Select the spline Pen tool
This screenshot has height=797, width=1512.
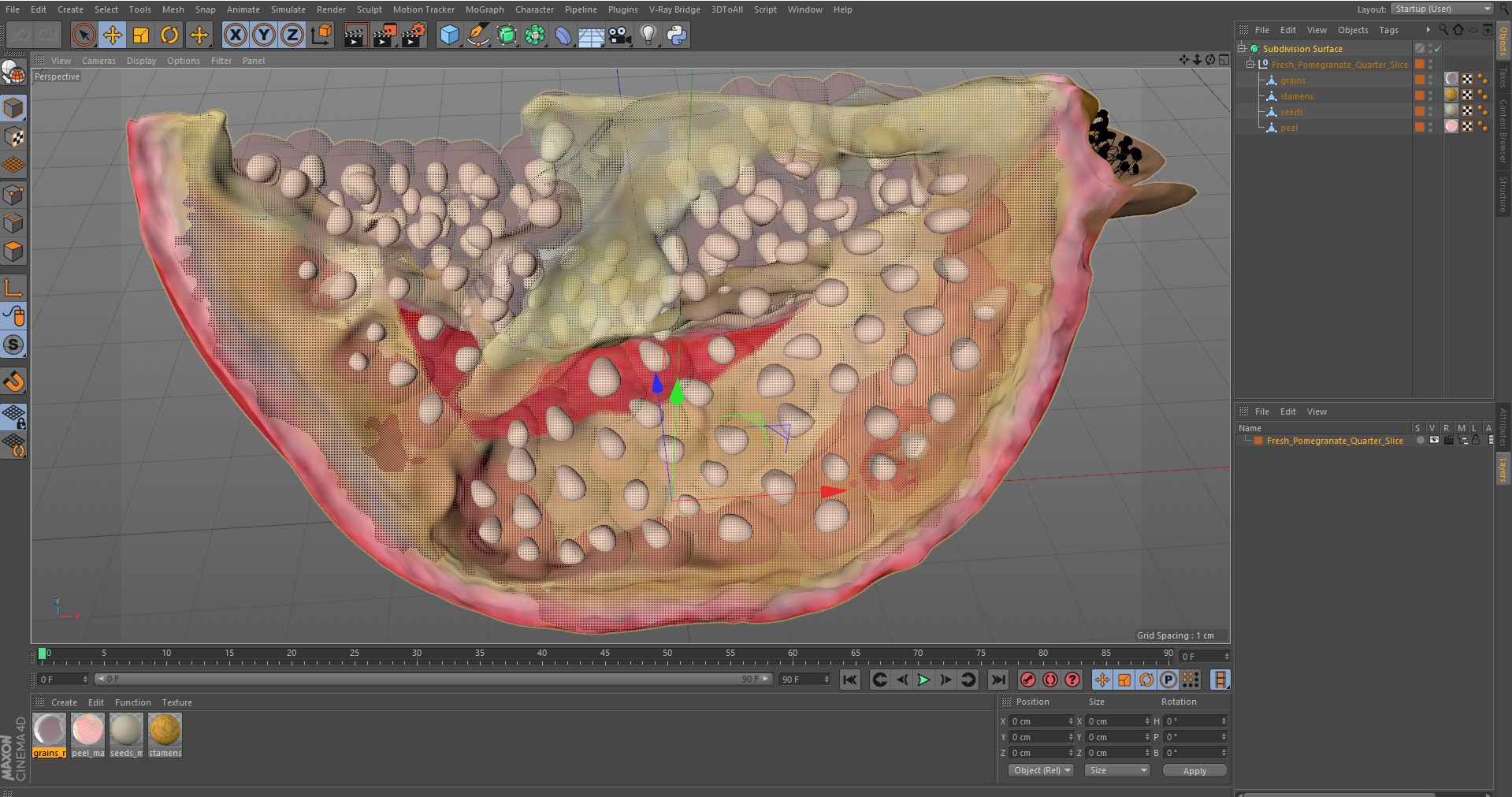pos(477,35)
